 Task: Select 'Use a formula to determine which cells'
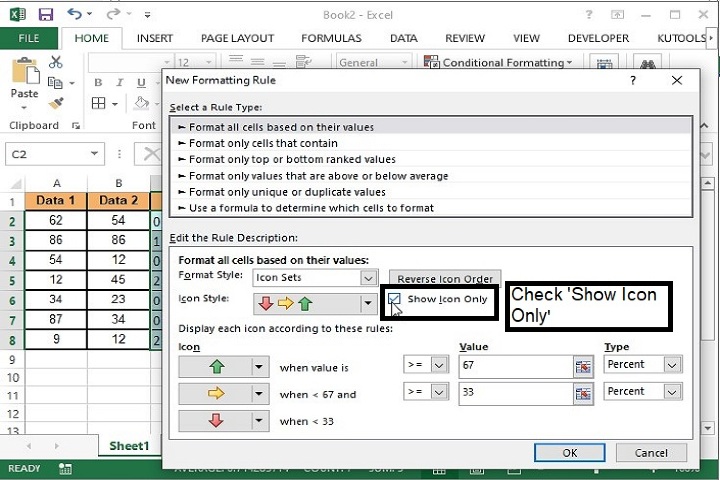pyautogui.click(x=431, y=208)
